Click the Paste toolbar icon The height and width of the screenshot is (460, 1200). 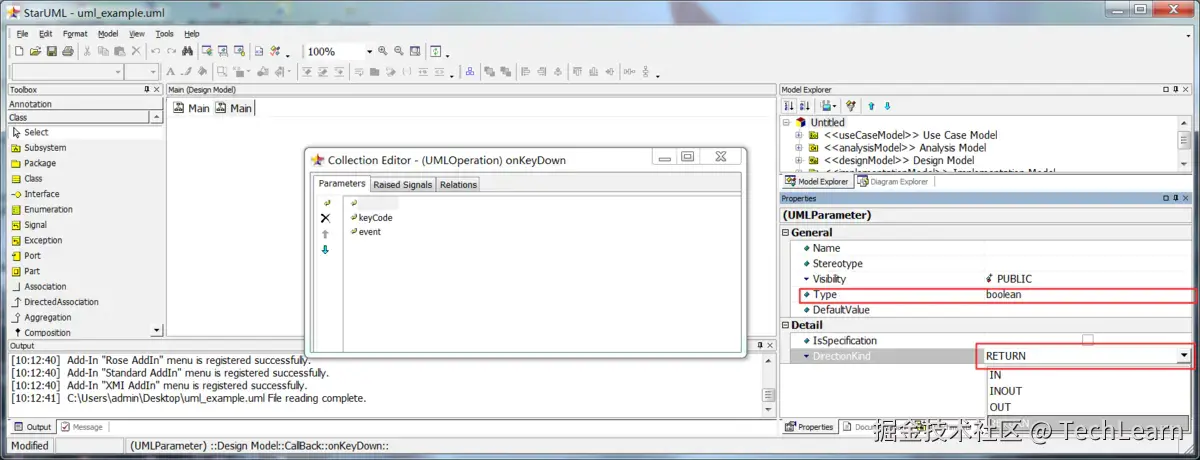pyautogui.click(x=120, y=51)
